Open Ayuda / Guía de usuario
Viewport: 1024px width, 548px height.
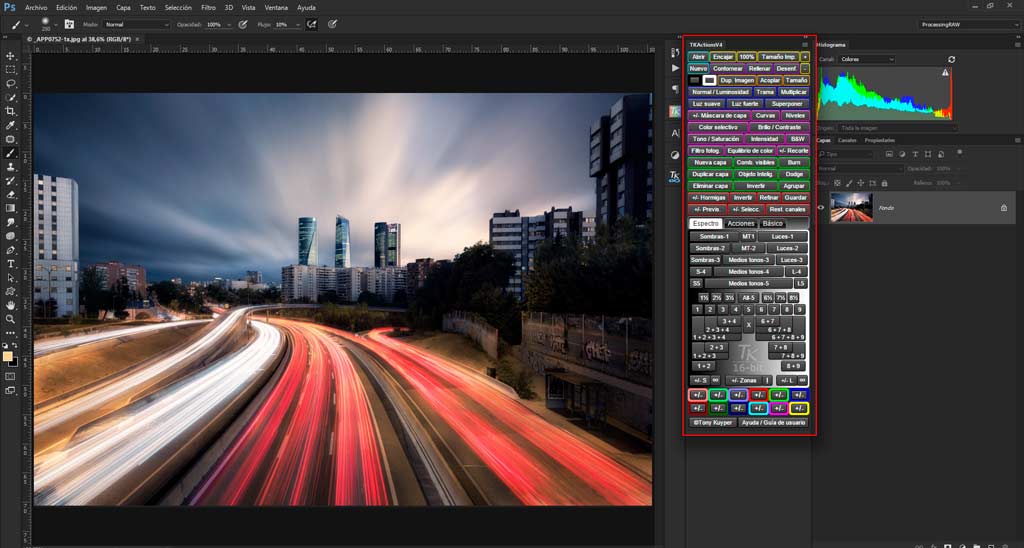click(773, 423)
